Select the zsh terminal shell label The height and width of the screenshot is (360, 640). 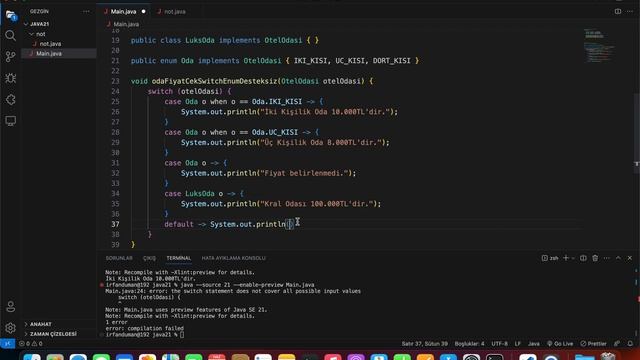(550, 258)
